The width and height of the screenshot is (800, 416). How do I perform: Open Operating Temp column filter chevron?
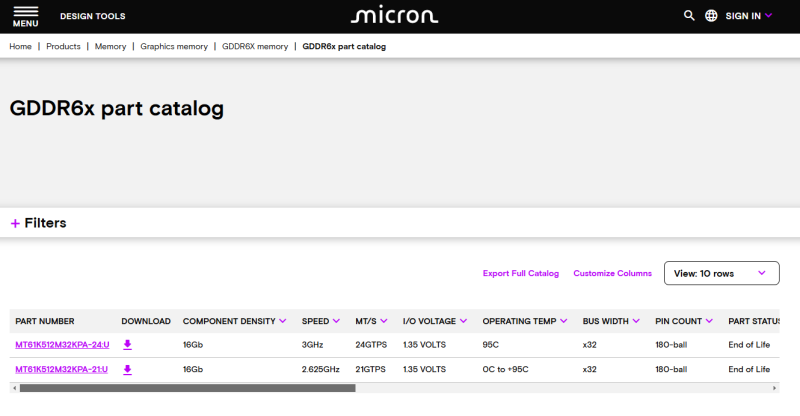point(564,321)
